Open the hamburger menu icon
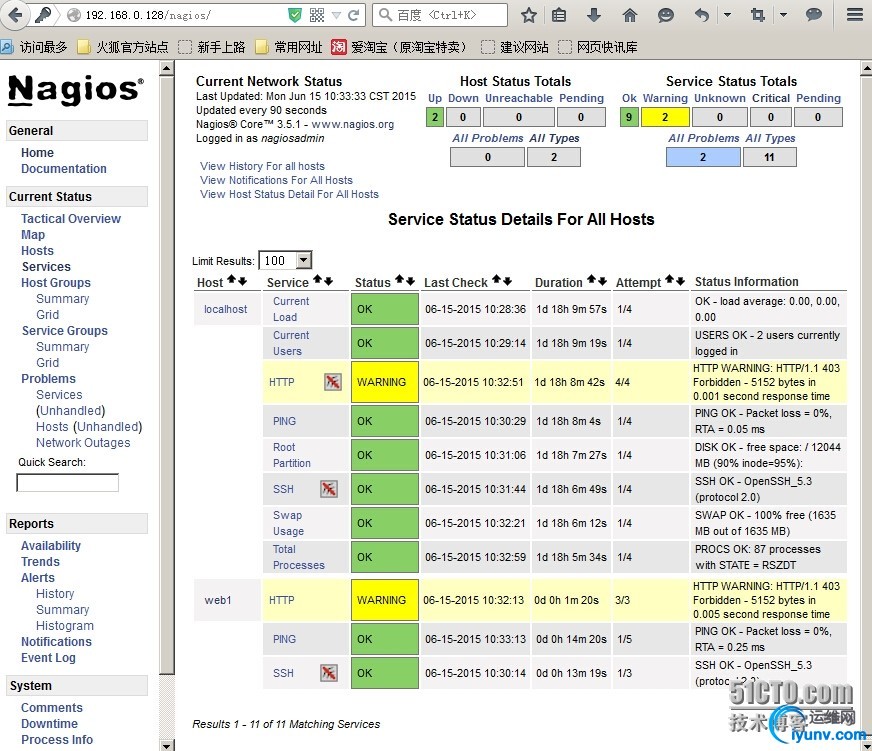Image resolution: width=872 pixels, height=751 pixels. point(855,14)
